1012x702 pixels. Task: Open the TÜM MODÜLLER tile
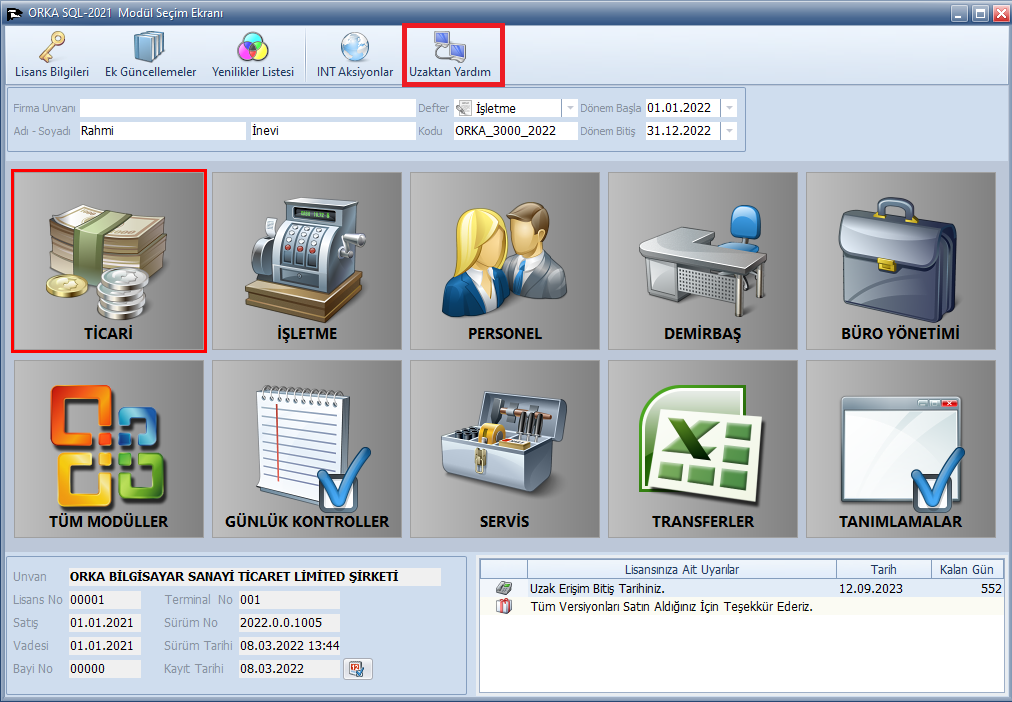[108, 449]
